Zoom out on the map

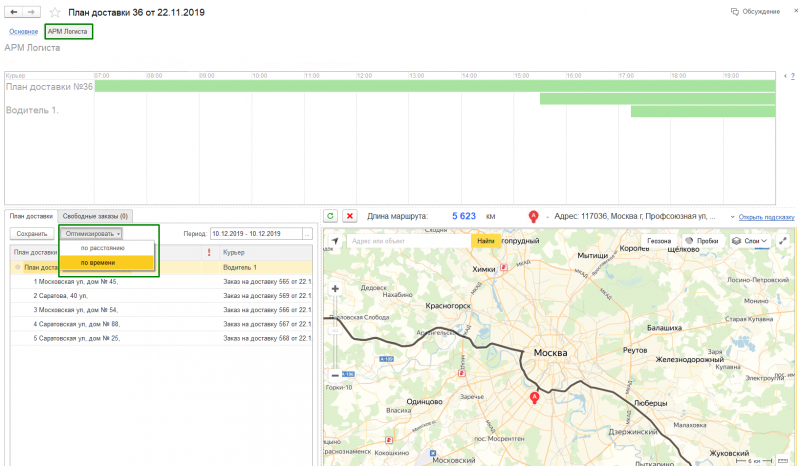pyautogui.click(x=334, y=375)
